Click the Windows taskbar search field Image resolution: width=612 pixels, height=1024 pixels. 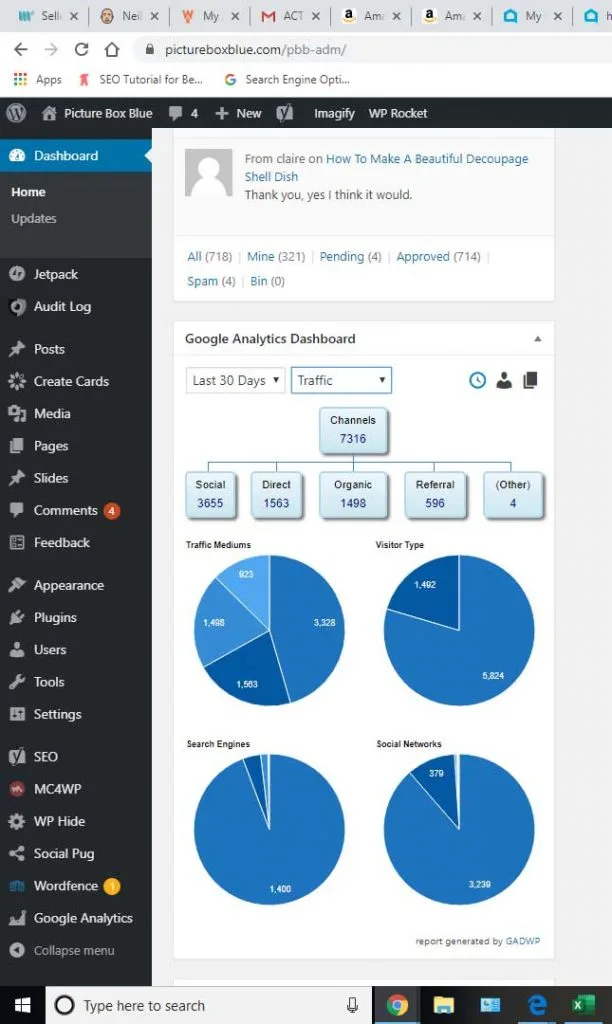tap(200, 1005)
